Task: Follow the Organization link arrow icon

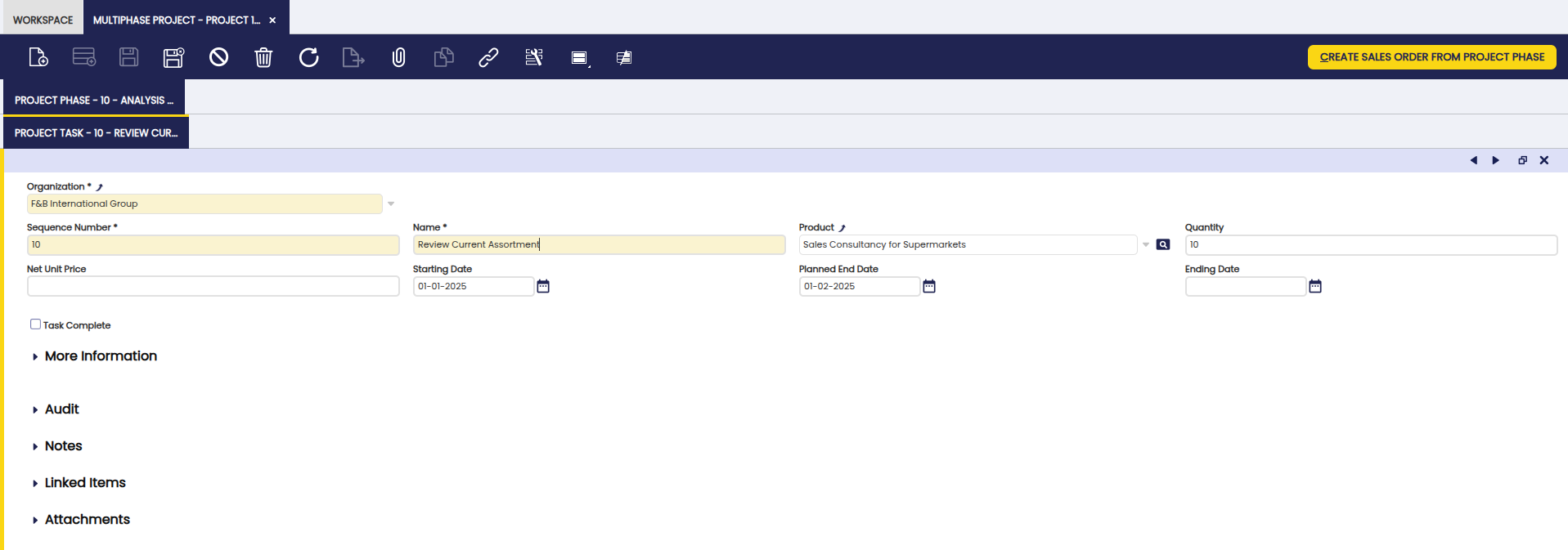Action: 100,187
